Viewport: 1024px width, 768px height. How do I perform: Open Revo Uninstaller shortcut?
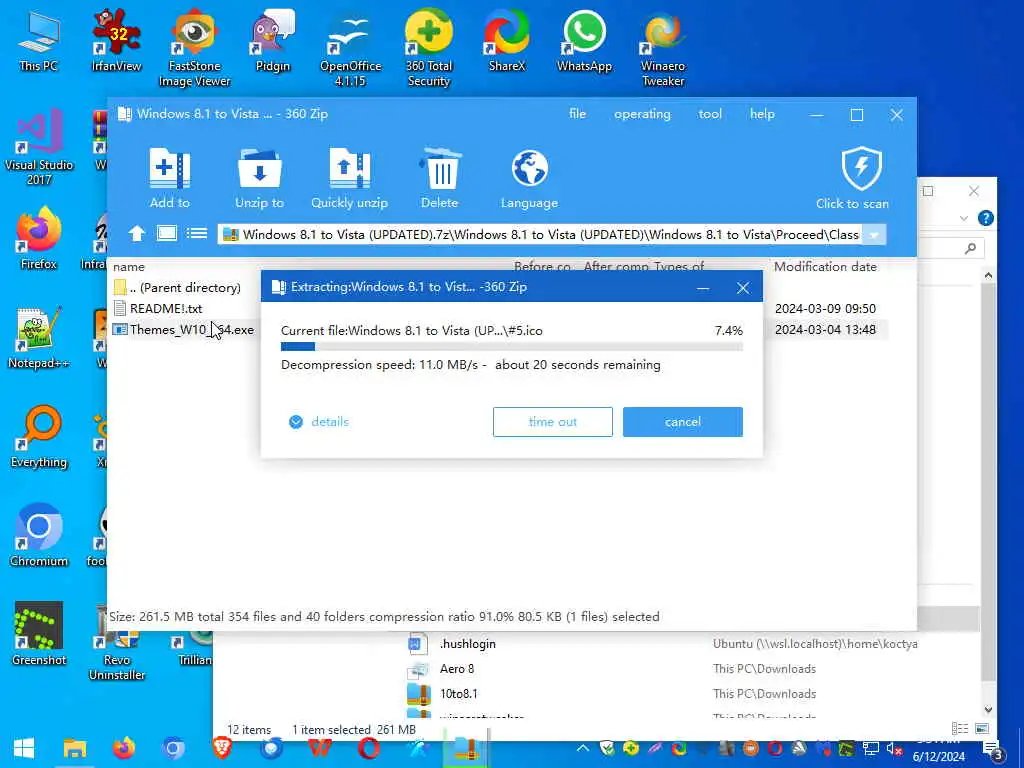[x=117, y=643]
